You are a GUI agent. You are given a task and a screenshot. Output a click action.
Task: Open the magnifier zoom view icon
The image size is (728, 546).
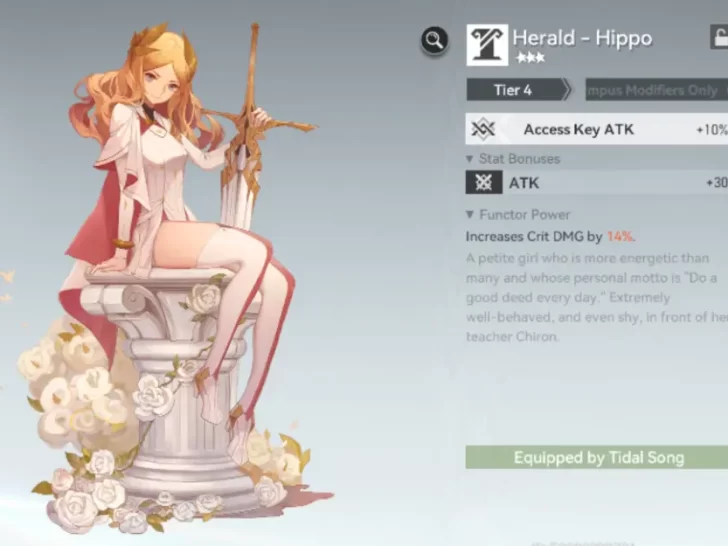[x=435, y=40]
